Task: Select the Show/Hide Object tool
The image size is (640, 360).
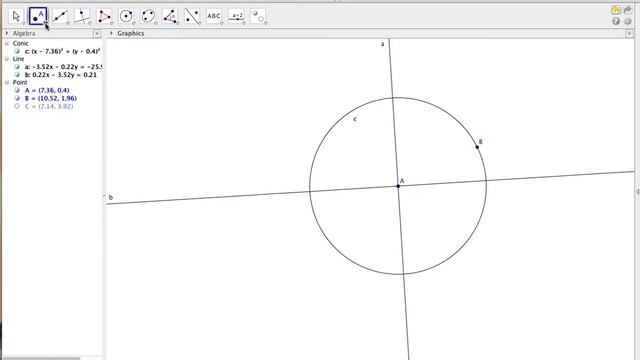Action: click(258, 16)
